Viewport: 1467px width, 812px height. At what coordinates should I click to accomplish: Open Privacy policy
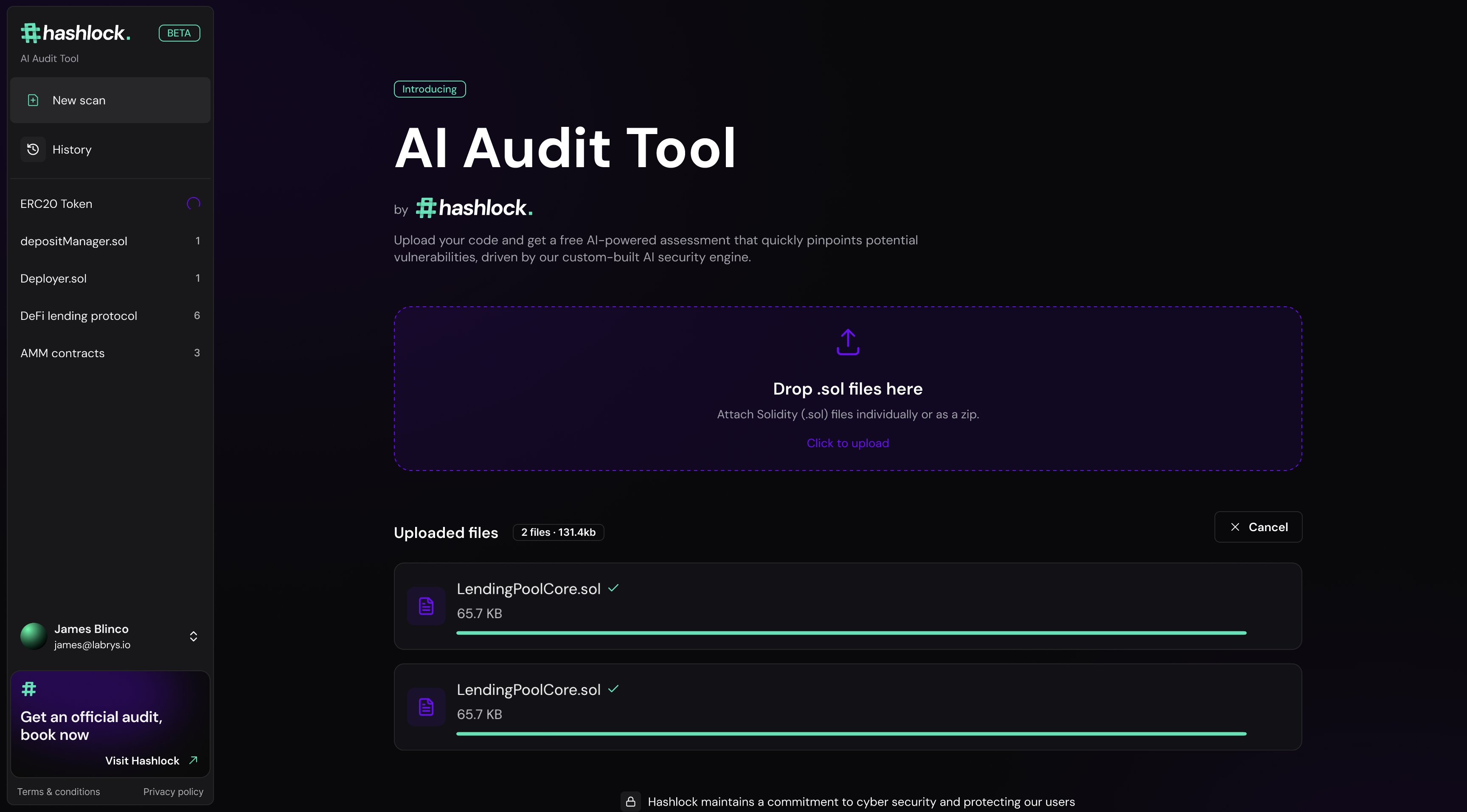pyautogui.click(x=173, y=792)
